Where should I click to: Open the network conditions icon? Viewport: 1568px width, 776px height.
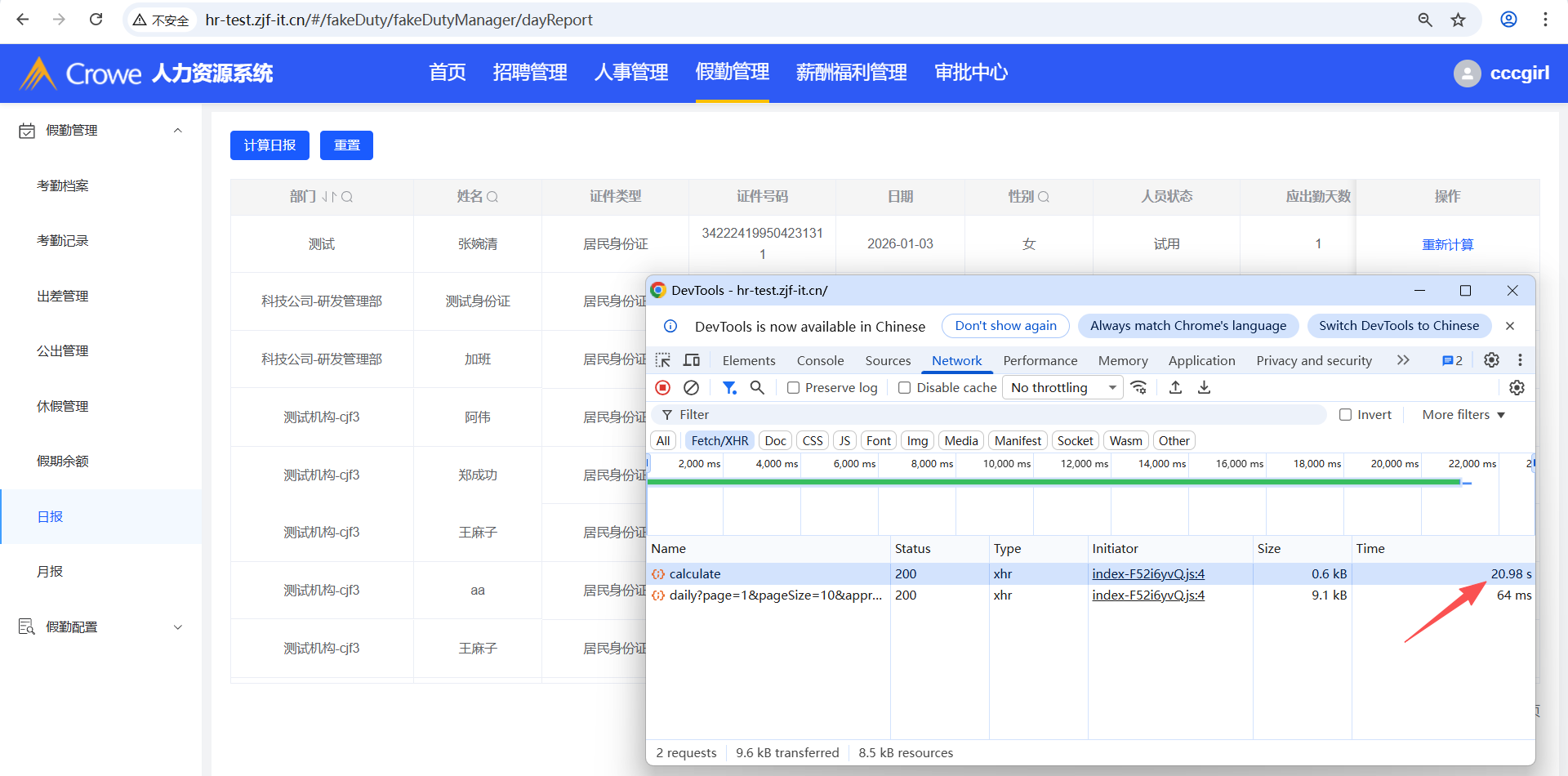(1138, 388)
